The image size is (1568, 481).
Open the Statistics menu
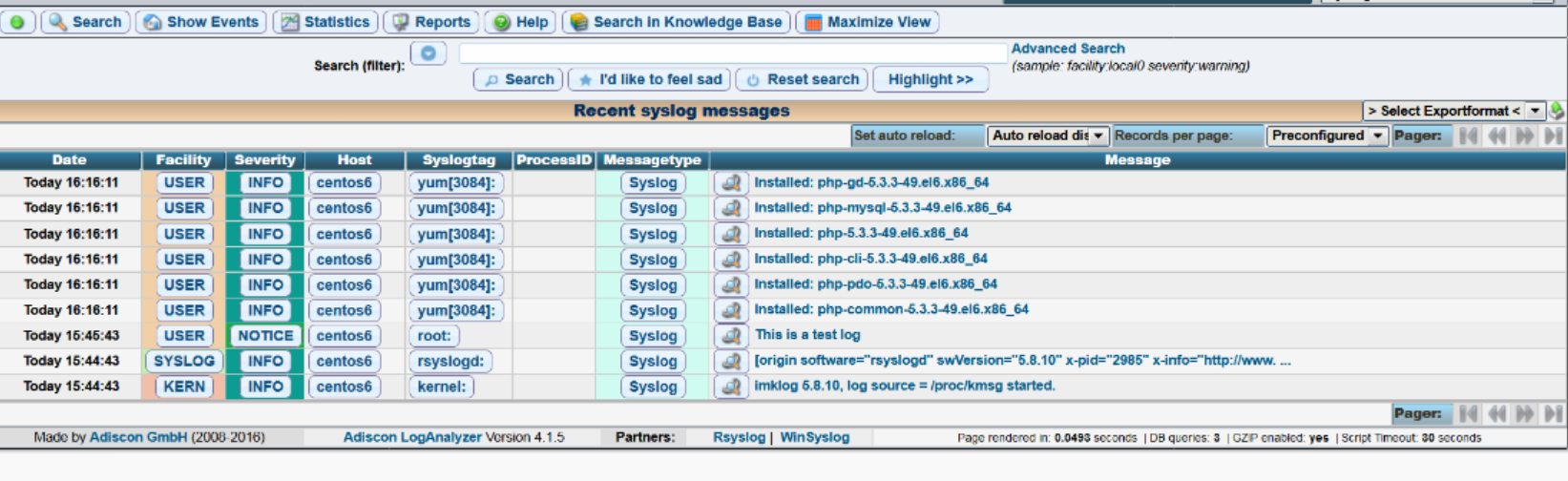point(325,22)
